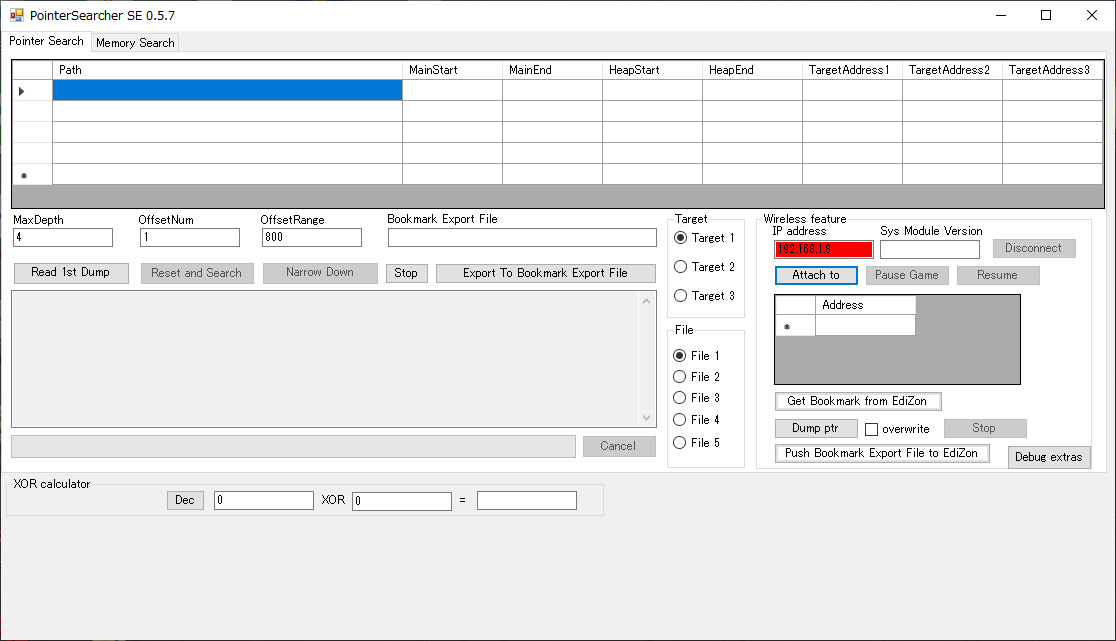Switch to the Memory Search tab
Image resolution: width=1116 pixels, height=641 pixels.
[x=135, y=43]
